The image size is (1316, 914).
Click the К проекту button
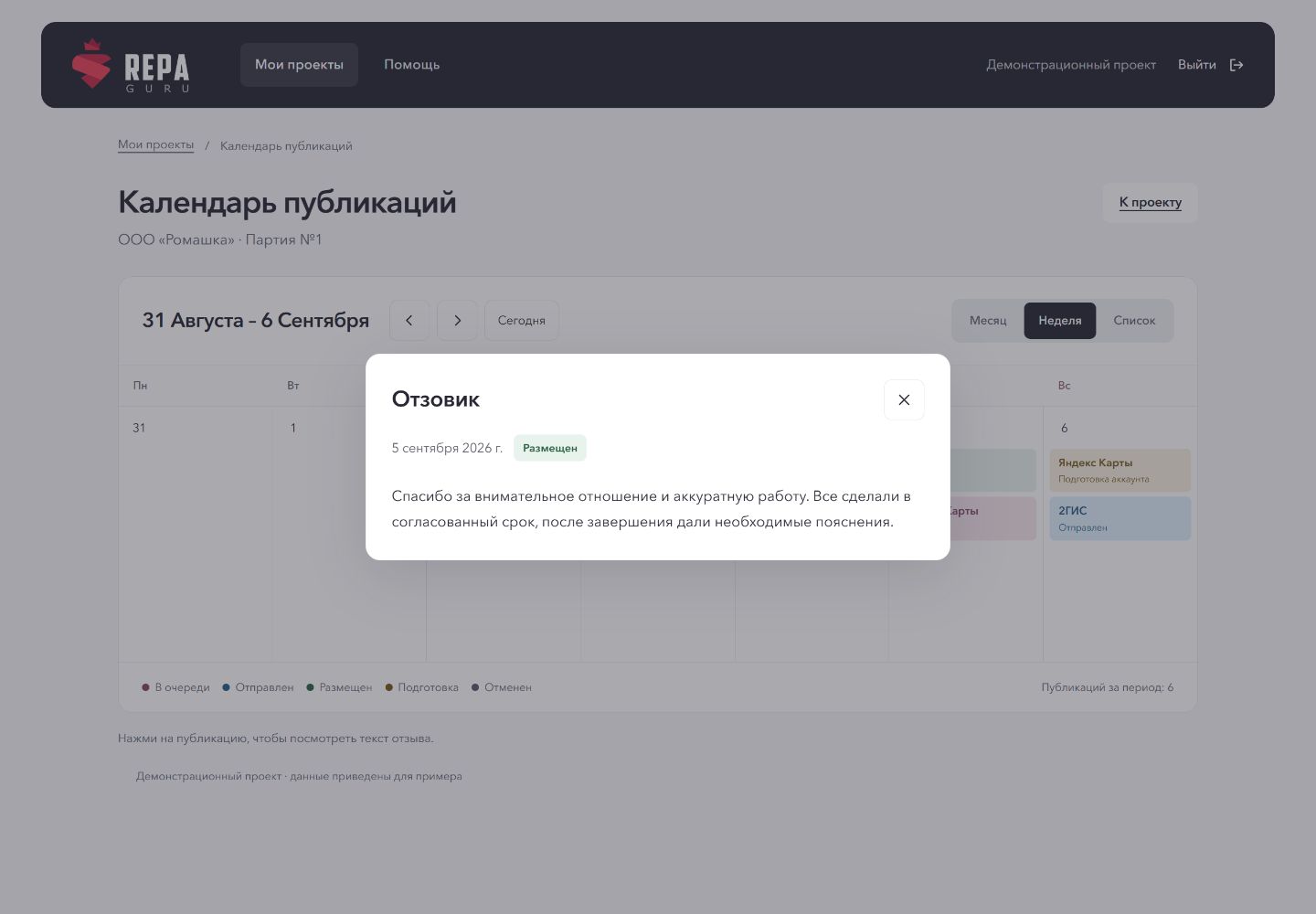tap(1150, 202)
